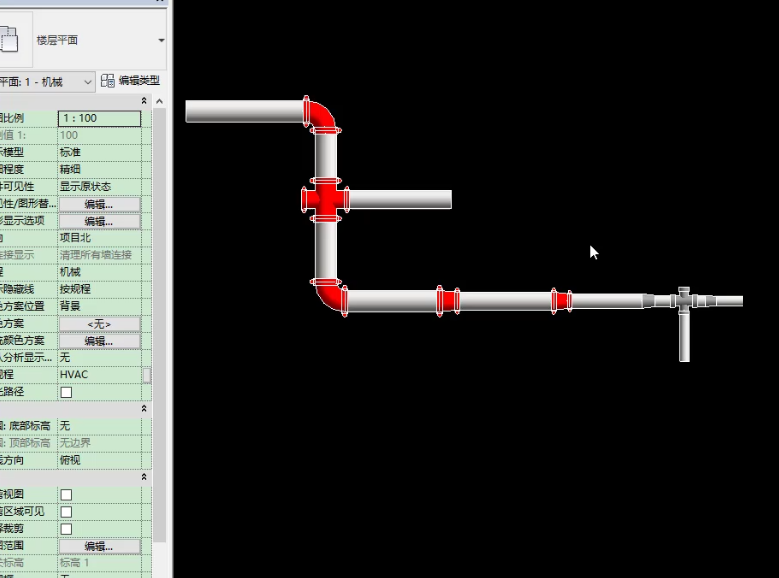Click the floor plan type thumbnail icon
The width and height of the screenshot is (779, 578).
pyautogui.click(x=9, y=39)
